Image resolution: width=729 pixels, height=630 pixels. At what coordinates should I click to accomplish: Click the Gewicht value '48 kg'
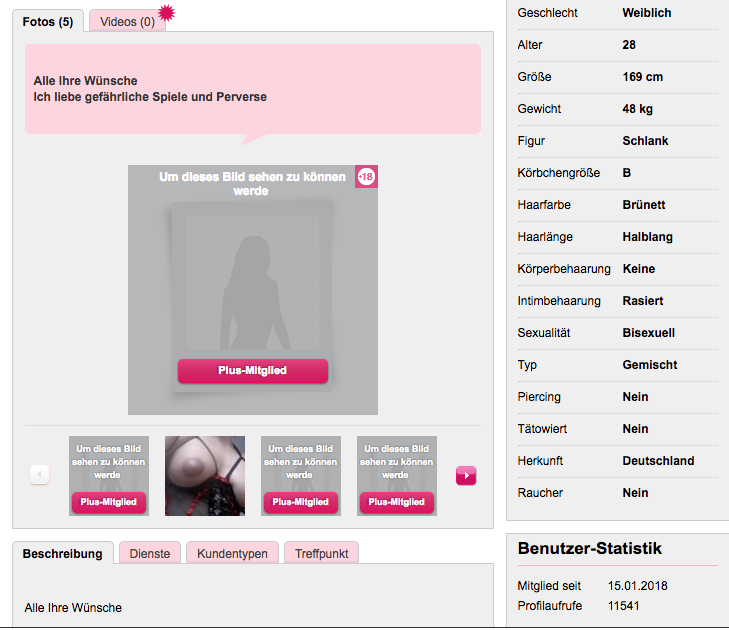pos(637,109)
